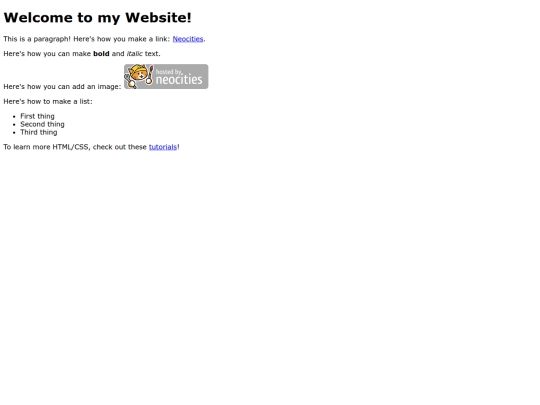The width and height of the screenshot is (540, 405).
Task: Click the bullet before 'Second thing'
Action: click(x=14, y=125)
